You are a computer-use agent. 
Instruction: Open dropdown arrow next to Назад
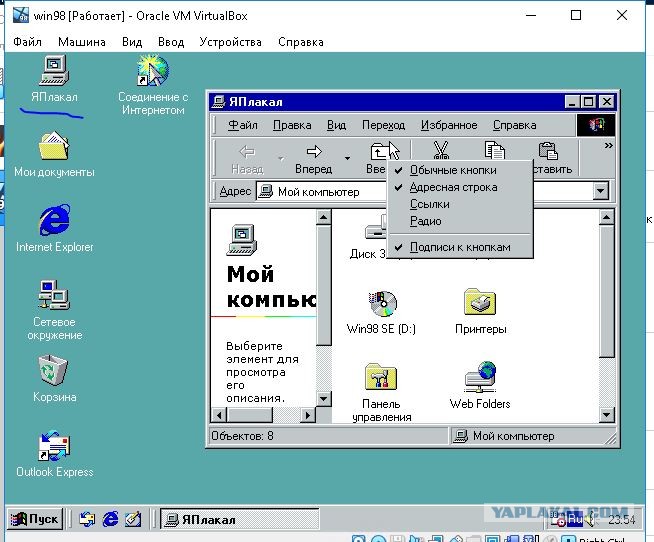pyautogui.click(x=281, y=159)
